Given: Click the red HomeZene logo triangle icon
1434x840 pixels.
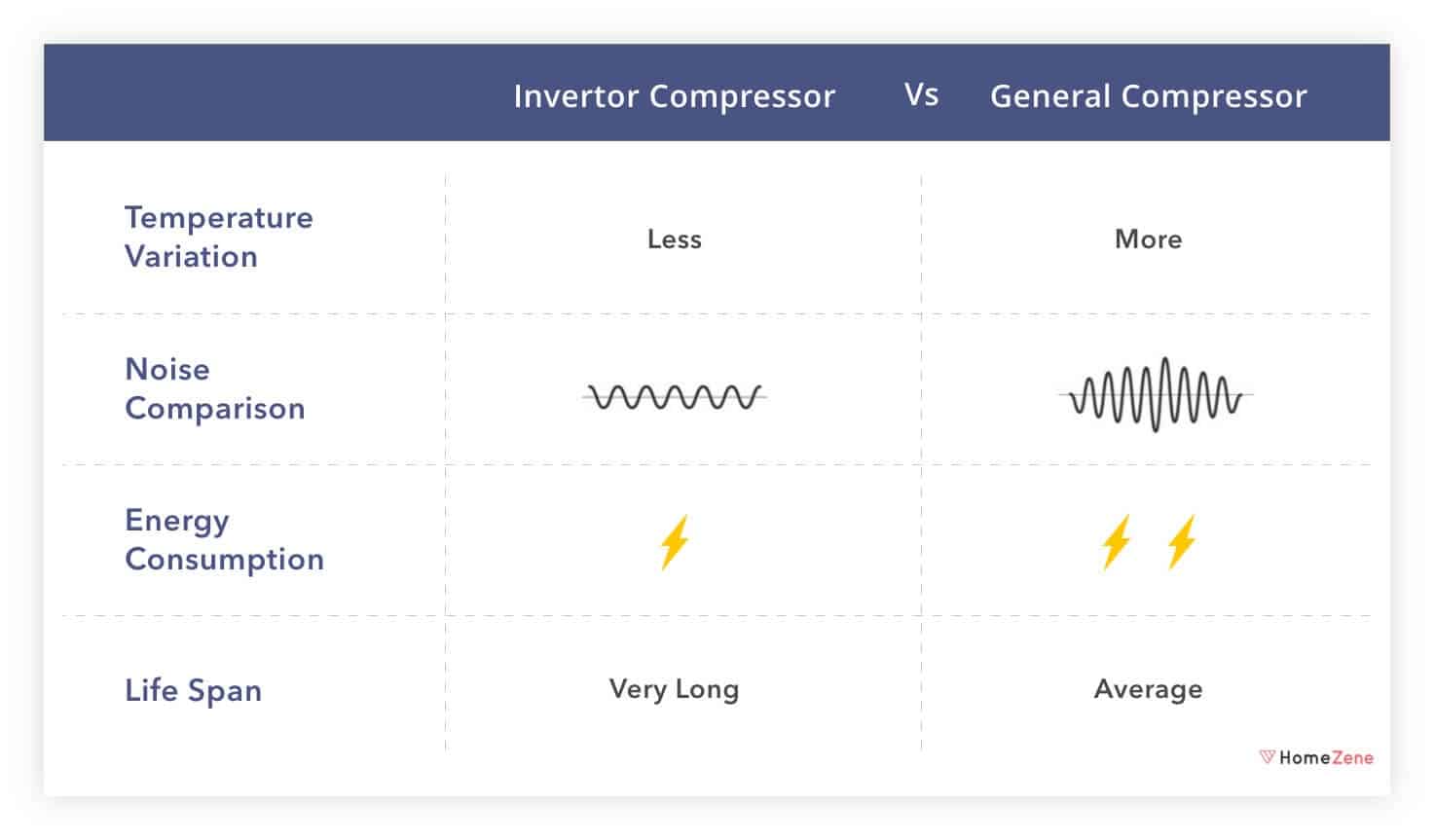Looking at the screenshot, I should tap(1267, 756).
